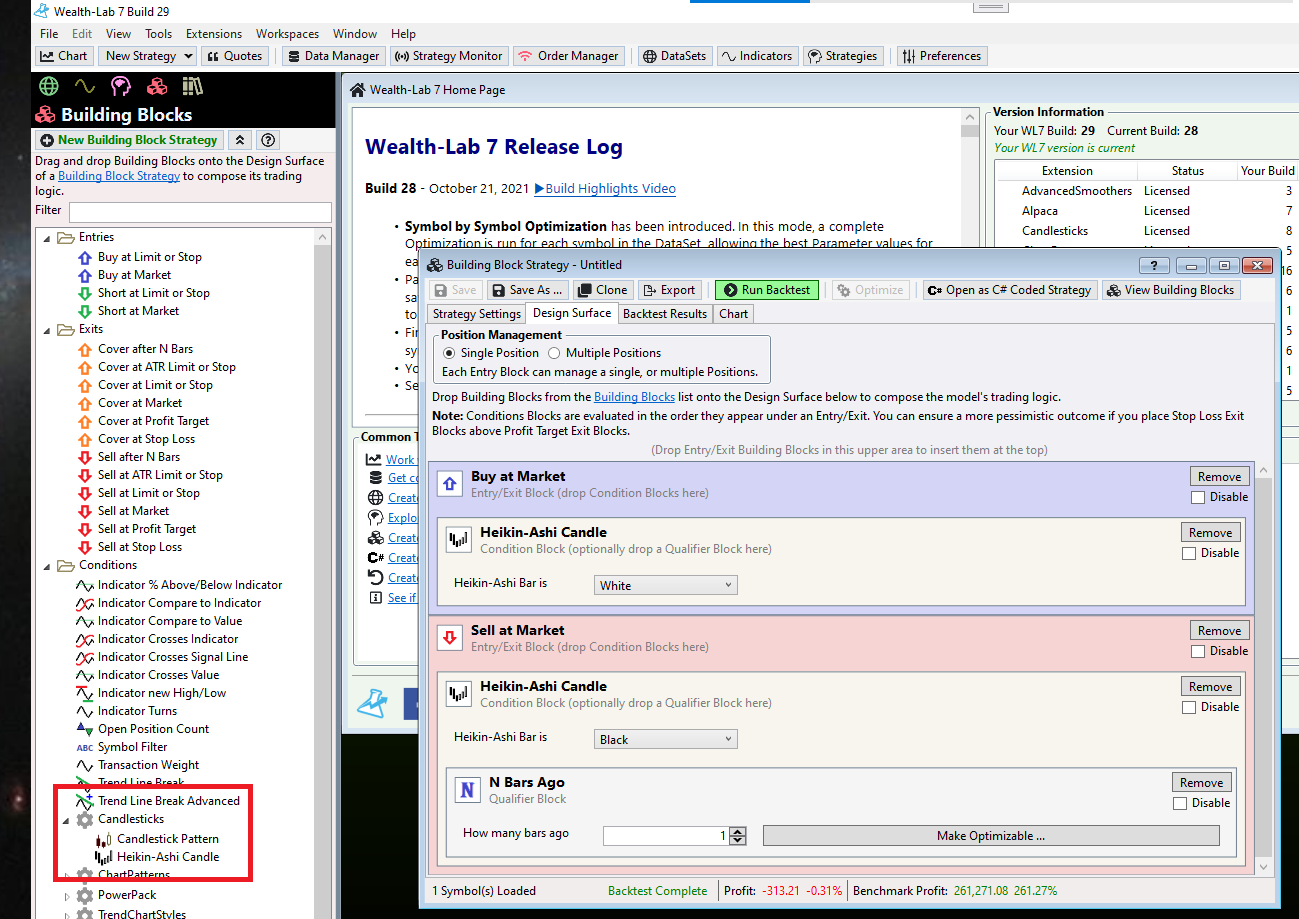Click the Sell at Market block arrow icon
The width and height of the screenshot is (1299, 919).
click(450, 639)
